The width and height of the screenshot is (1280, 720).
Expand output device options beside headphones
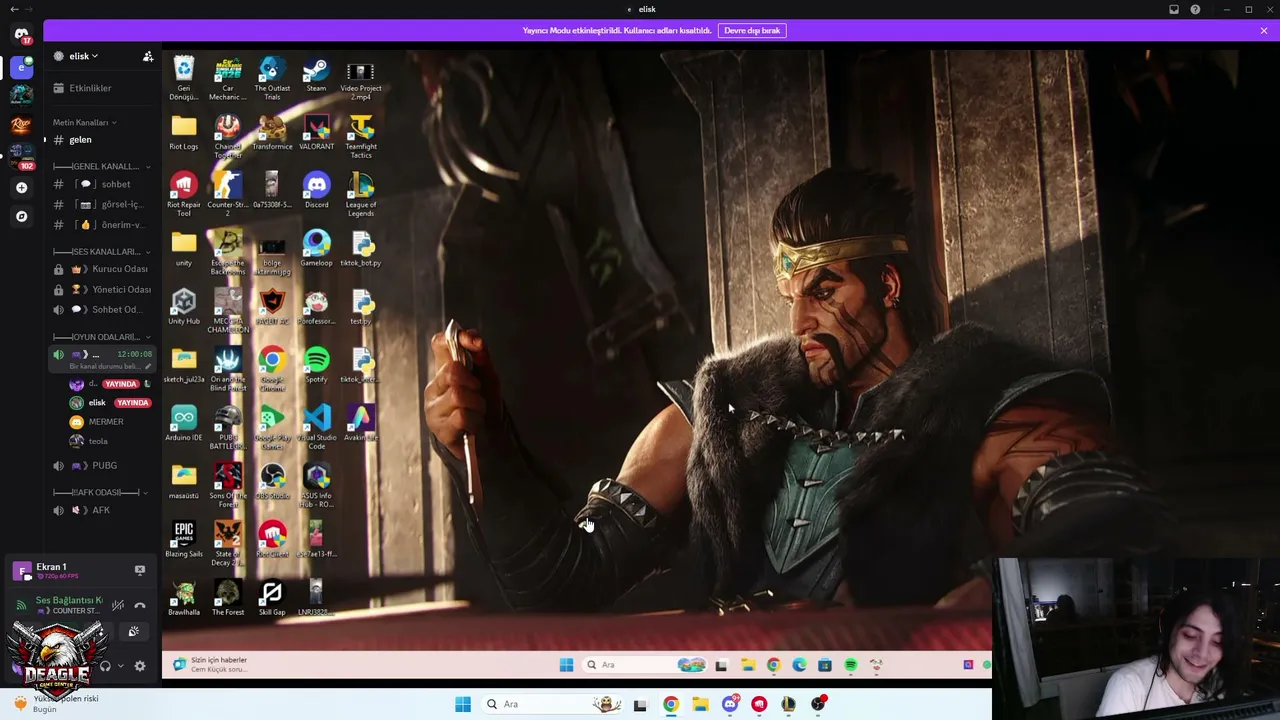click(121, 666)
